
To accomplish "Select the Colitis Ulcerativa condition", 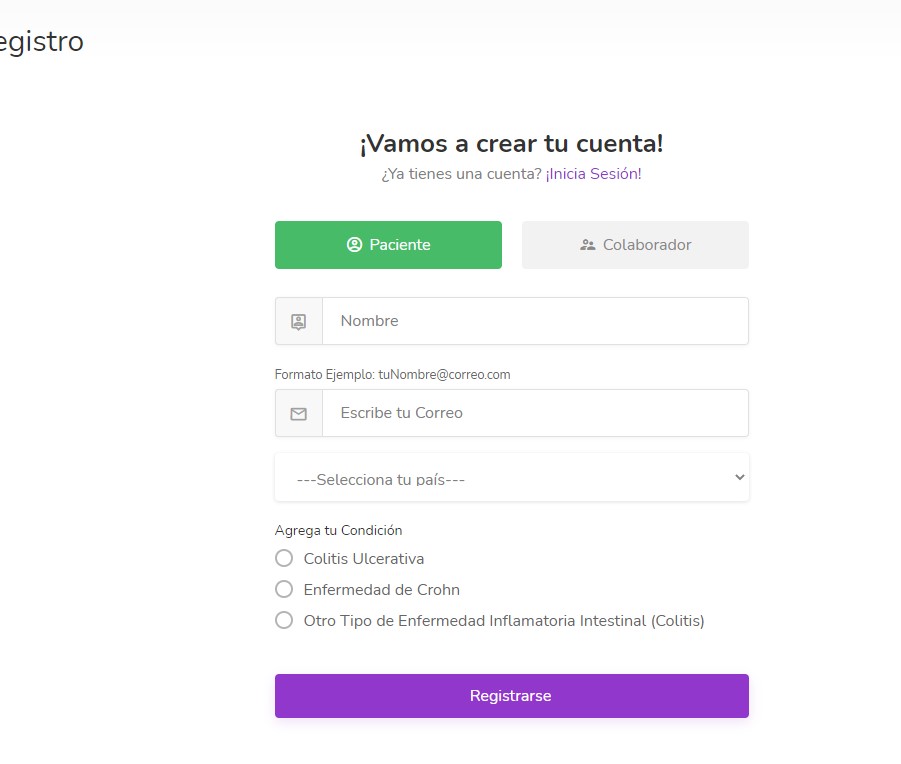I will click(284, 558).
